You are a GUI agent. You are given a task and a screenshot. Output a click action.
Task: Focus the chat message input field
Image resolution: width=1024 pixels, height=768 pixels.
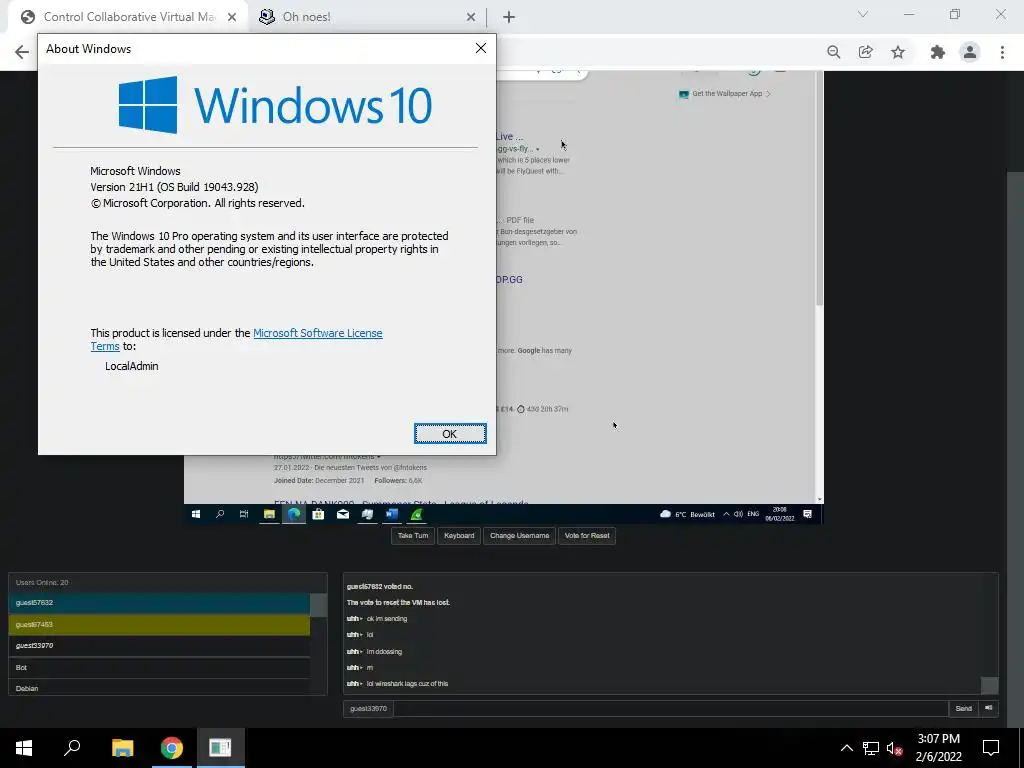click(671, 709)
